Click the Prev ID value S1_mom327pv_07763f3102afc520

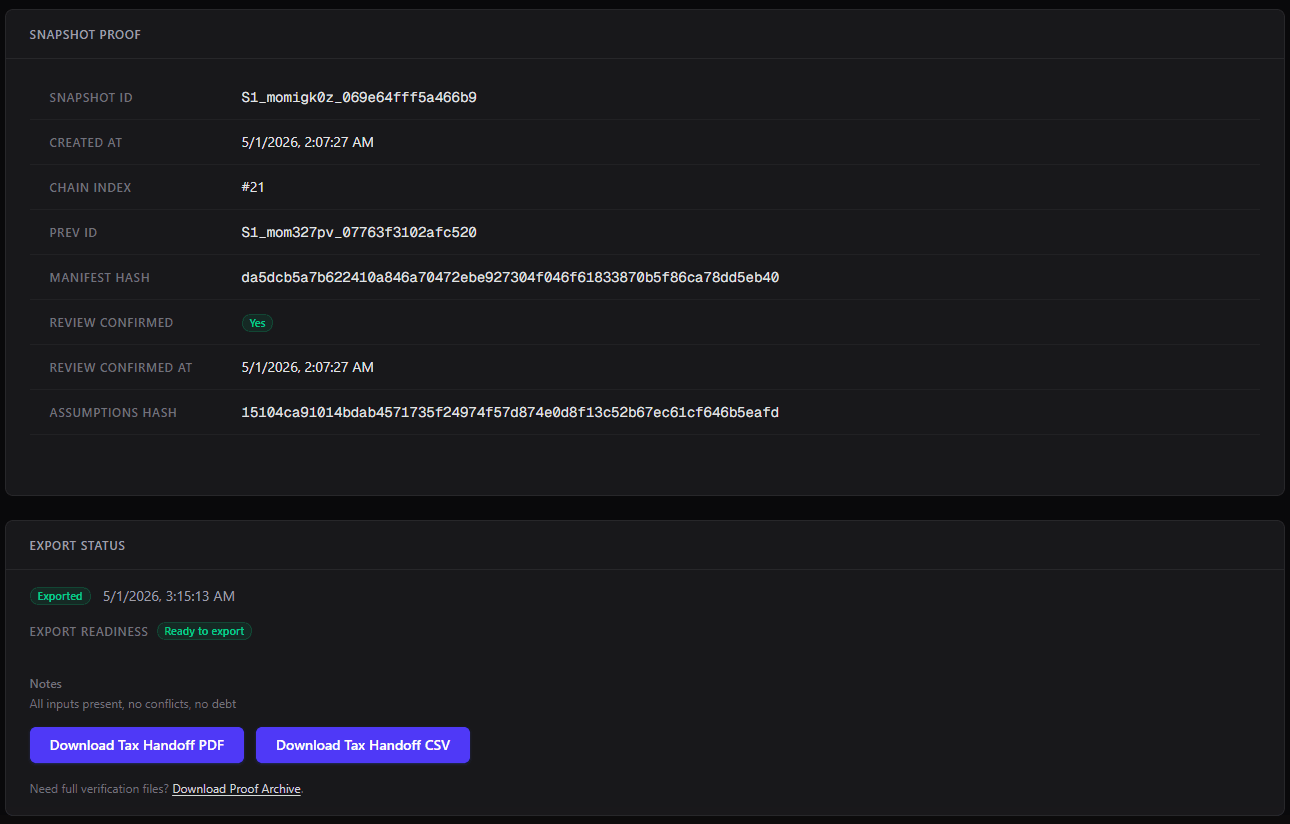click(x=359, y=233)
